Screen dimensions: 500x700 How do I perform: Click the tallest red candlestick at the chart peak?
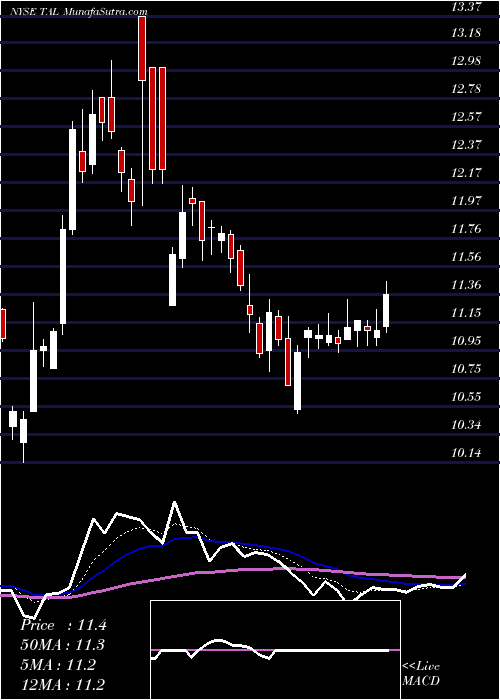coord(142,48)
